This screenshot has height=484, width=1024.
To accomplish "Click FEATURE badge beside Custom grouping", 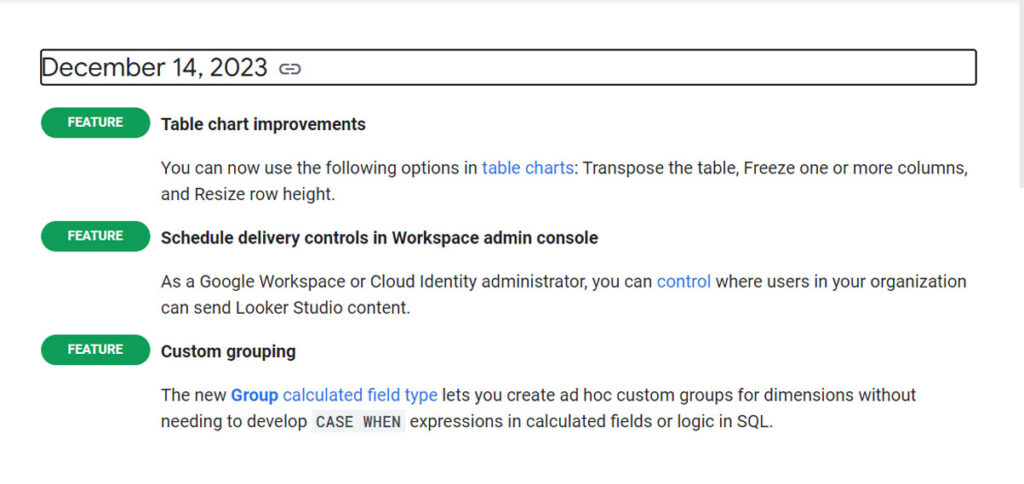I will point(95,349).
